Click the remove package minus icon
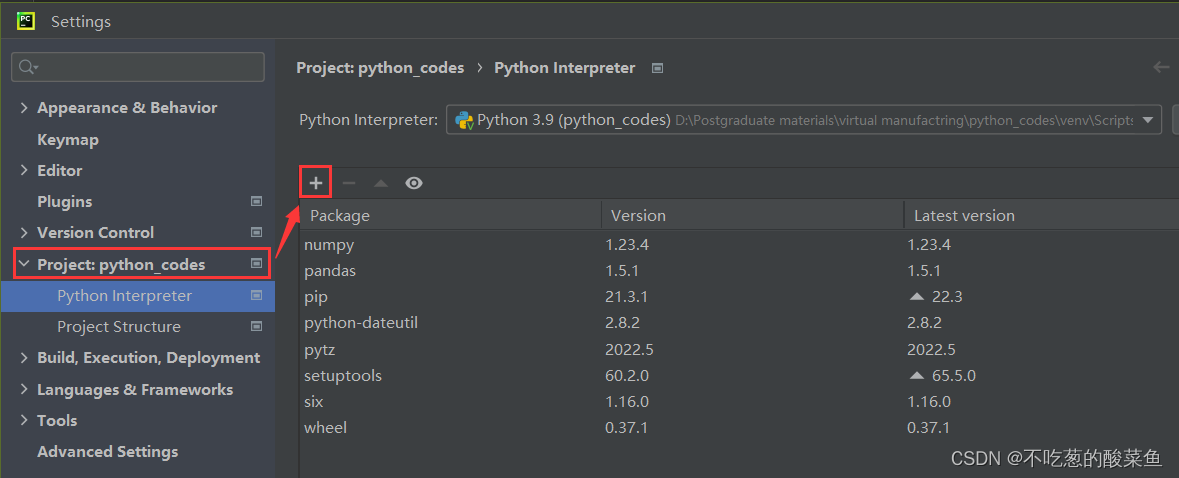Image resolution: width=1179 pixels, height=478 pixels. pyautogui.click(x=349, y=183)
